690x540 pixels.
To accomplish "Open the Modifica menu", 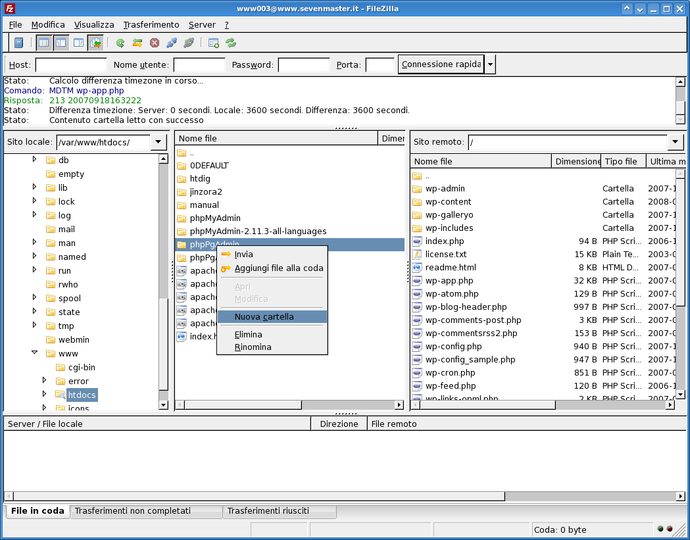I will point(48,25).
